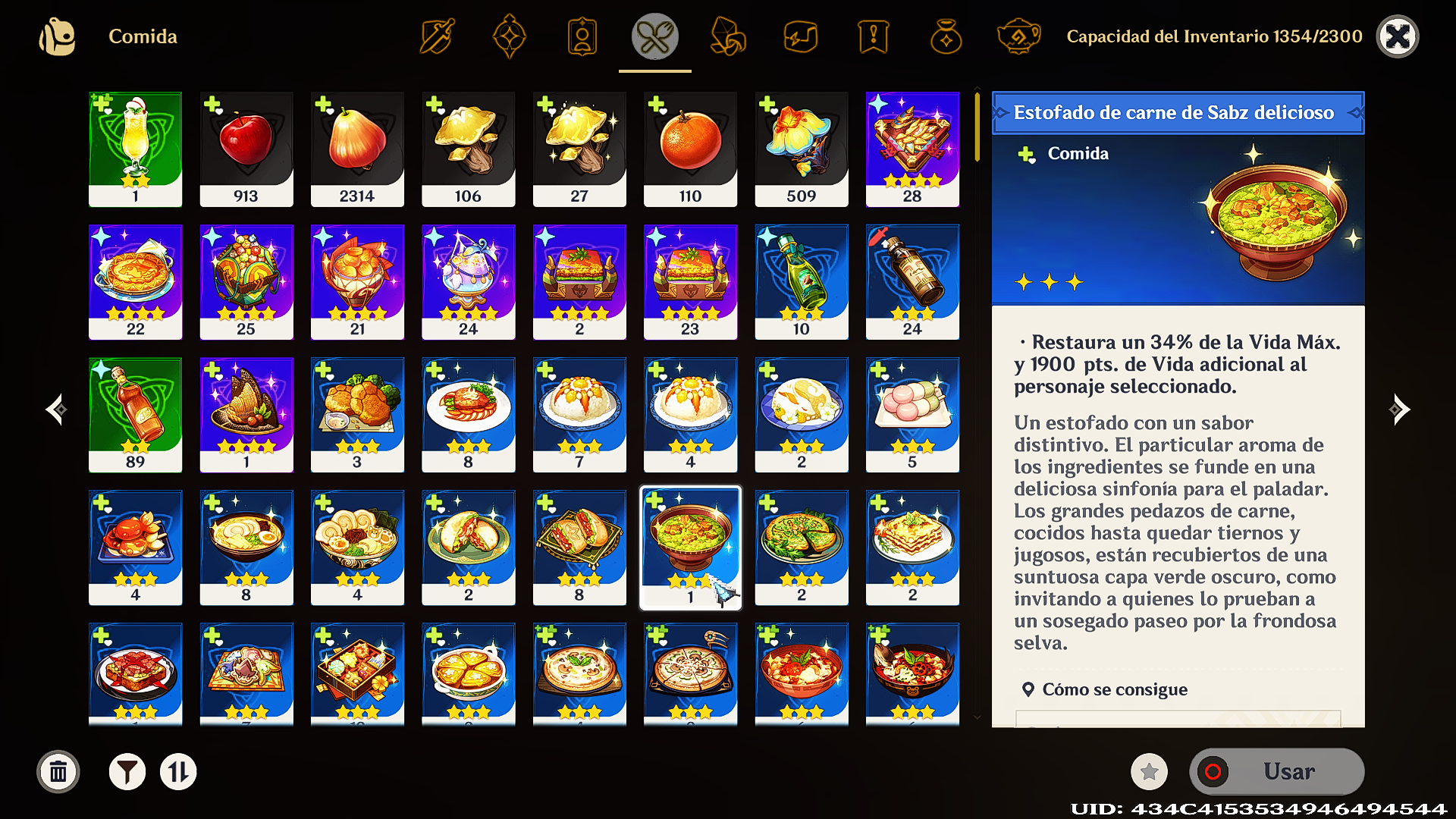Click the inventory list scrollbar
Image resolution: width=1456 pixels, height=819 pixels.
(977, 406)
